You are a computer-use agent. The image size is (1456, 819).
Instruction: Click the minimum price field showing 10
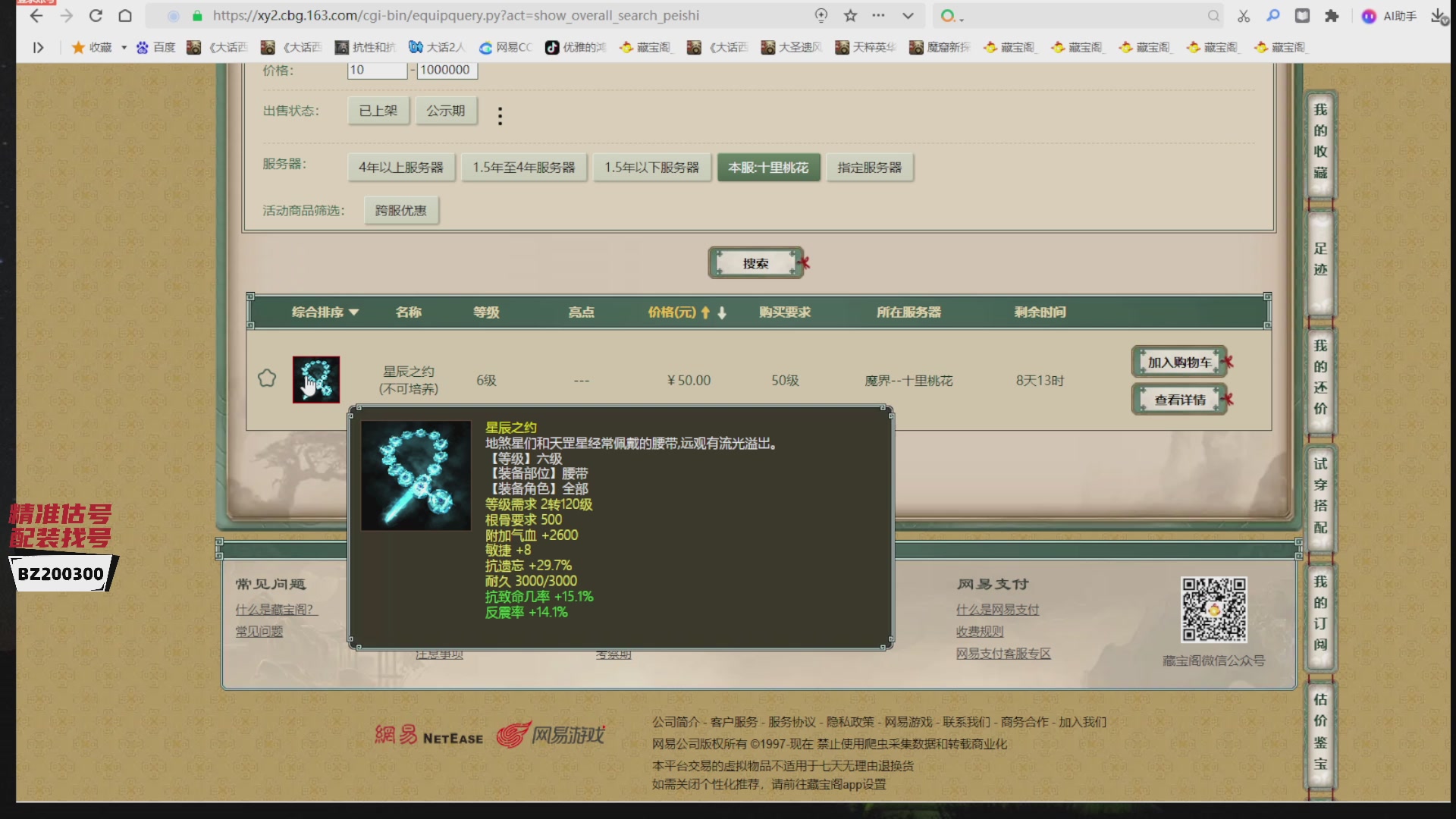click(378, 70)
